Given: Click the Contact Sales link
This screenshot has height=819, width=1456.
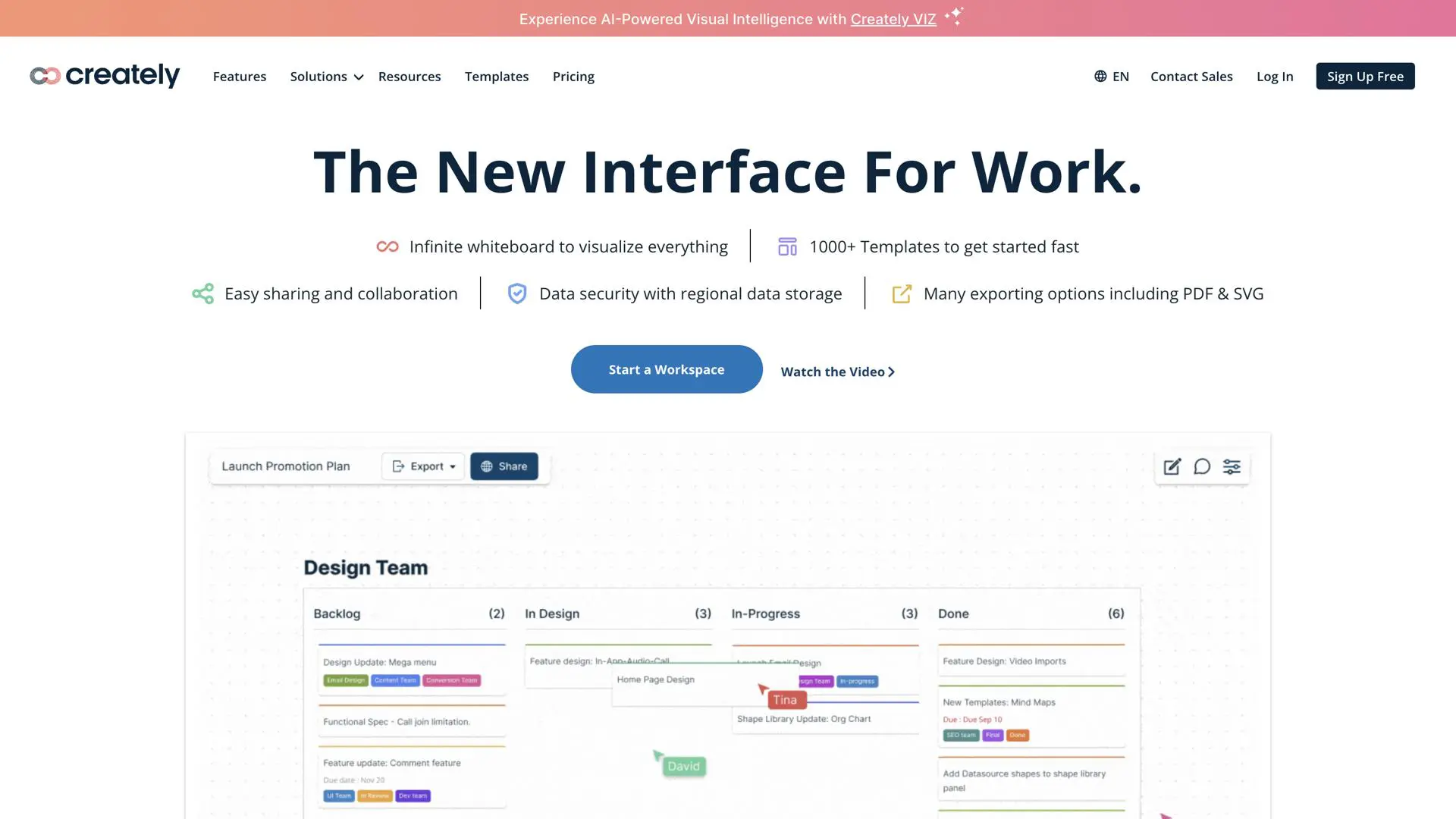Looking at the screenshot, I should coord(1192,75).
